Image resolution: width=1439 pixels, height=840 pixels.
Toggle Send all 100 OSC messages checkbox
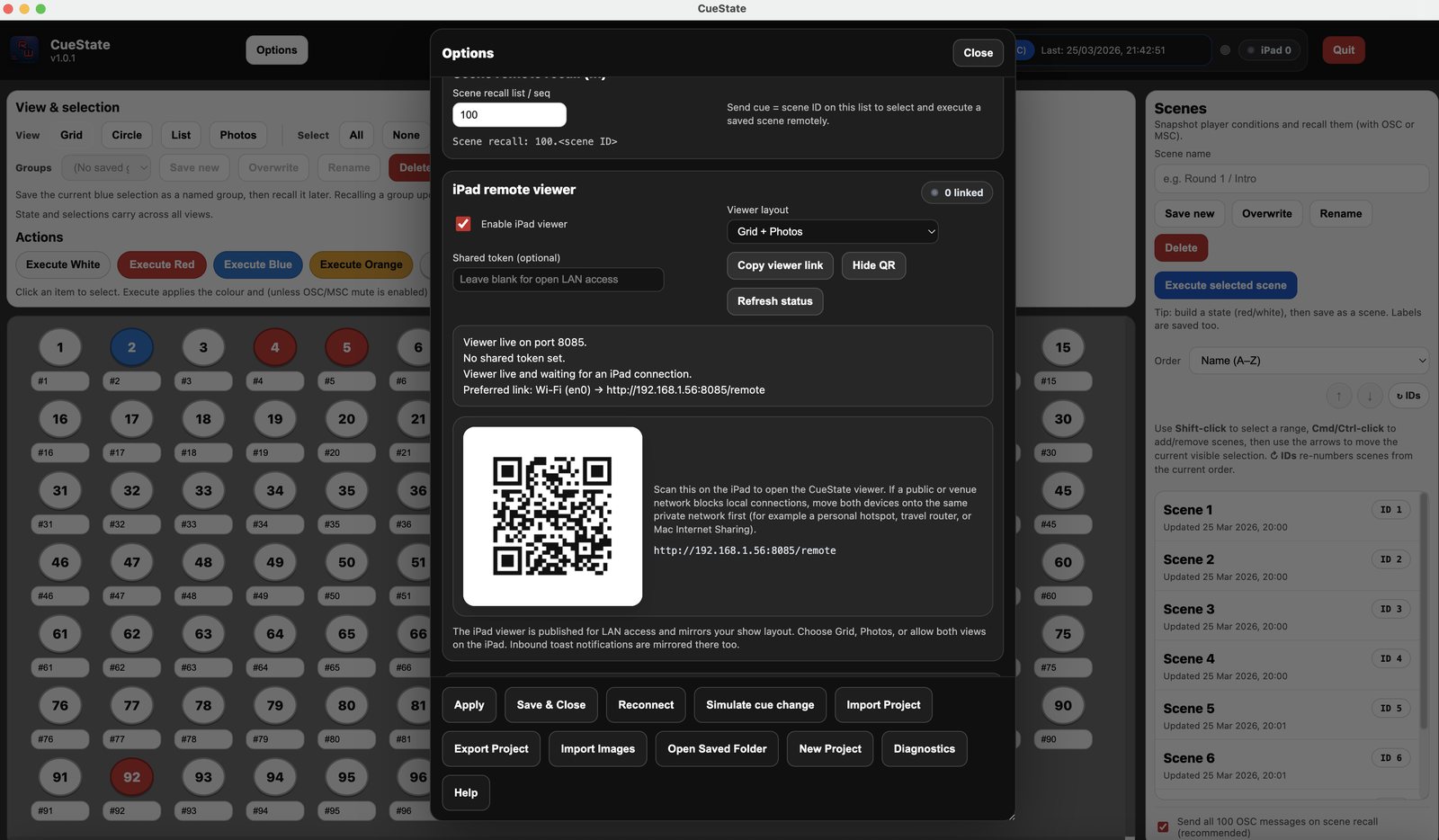click(1163, 827)
